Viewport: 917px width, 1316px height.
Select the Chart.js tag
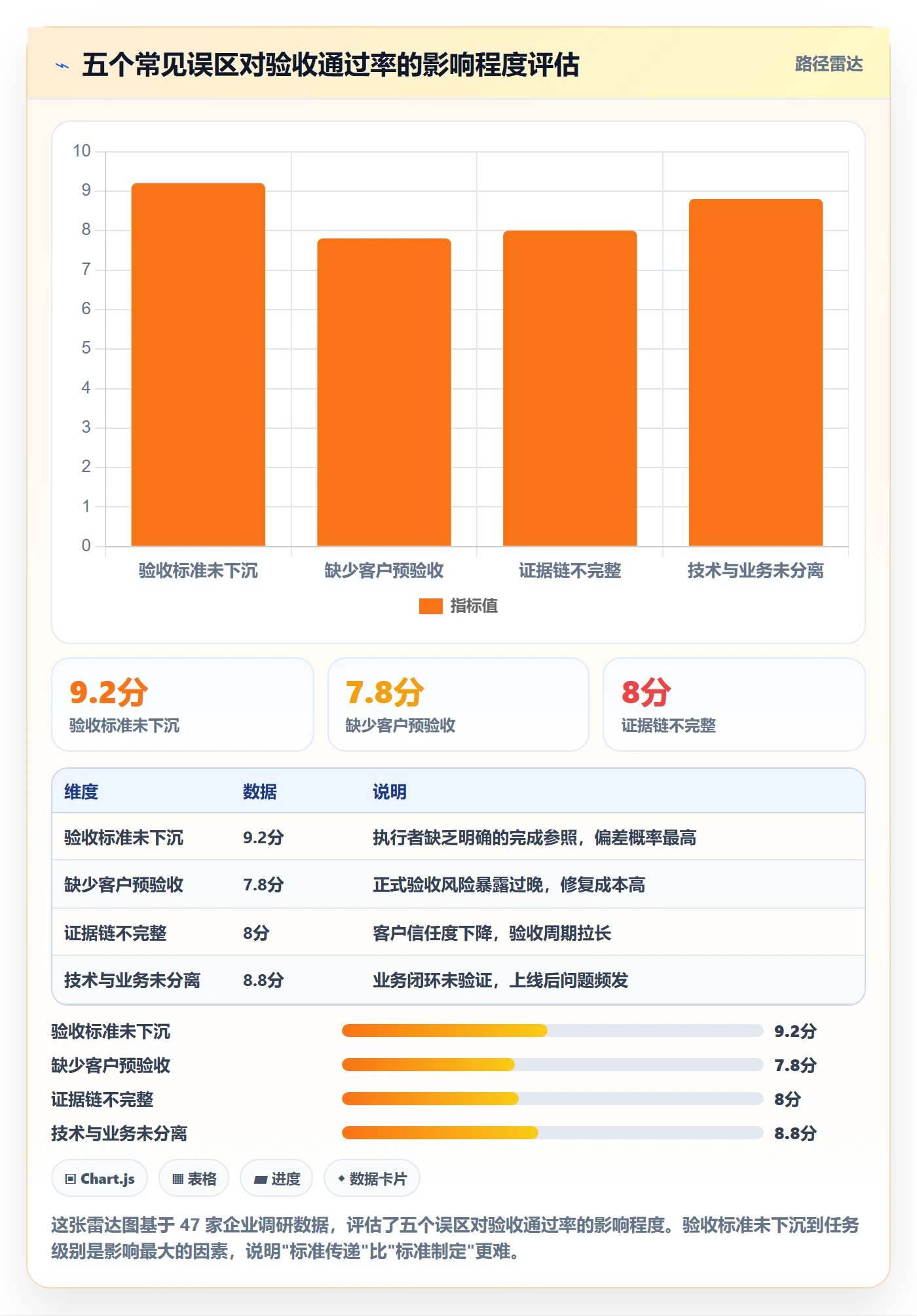pos(100,1179)
